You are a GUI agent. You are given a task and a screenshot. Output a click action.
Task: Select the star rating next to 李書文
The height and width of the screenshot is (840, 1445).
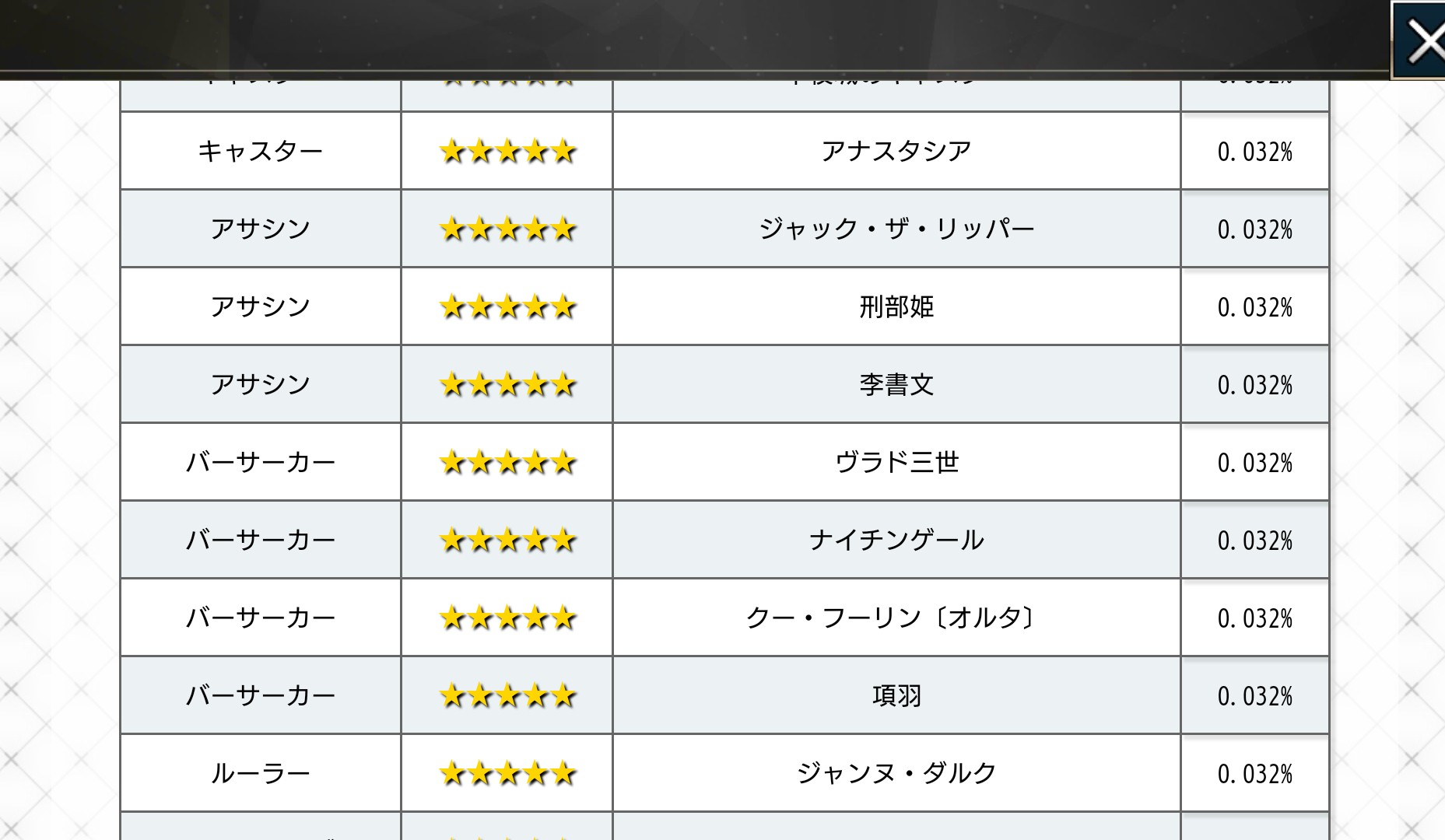coord(507,384)
